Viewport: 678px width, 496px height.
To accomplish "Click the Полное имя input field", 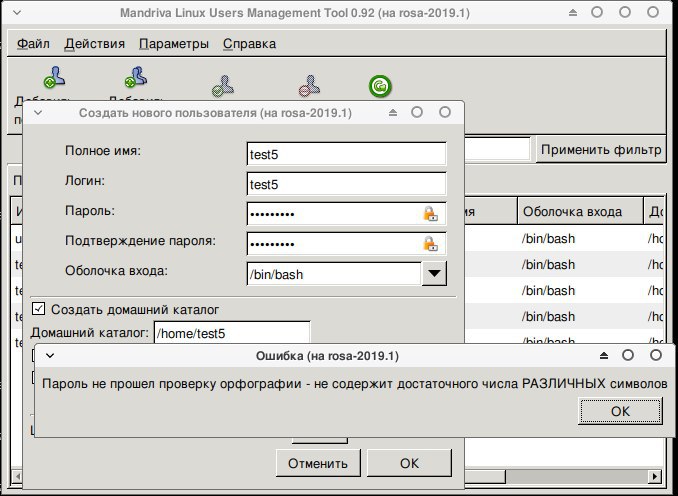I will (346, 154).
